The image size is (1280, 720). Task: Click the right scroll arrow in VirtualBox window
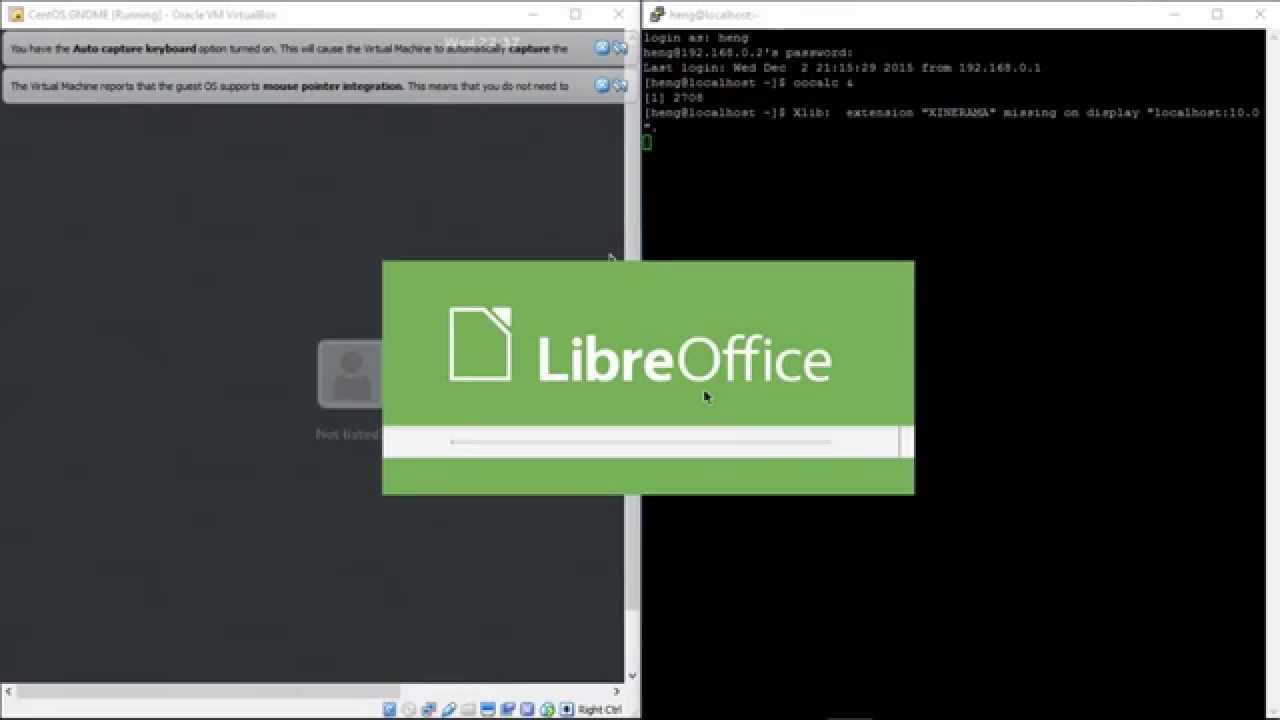click(x=617, y=691)
